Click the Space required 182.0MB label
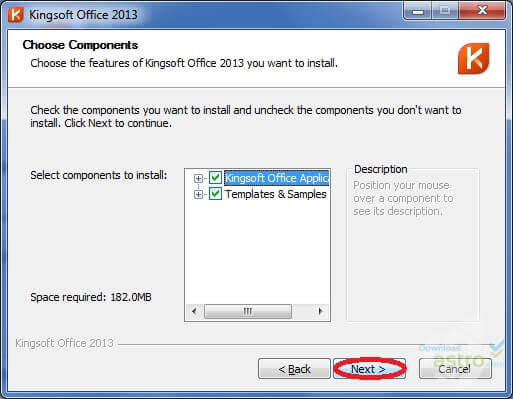 coord(91,297)
